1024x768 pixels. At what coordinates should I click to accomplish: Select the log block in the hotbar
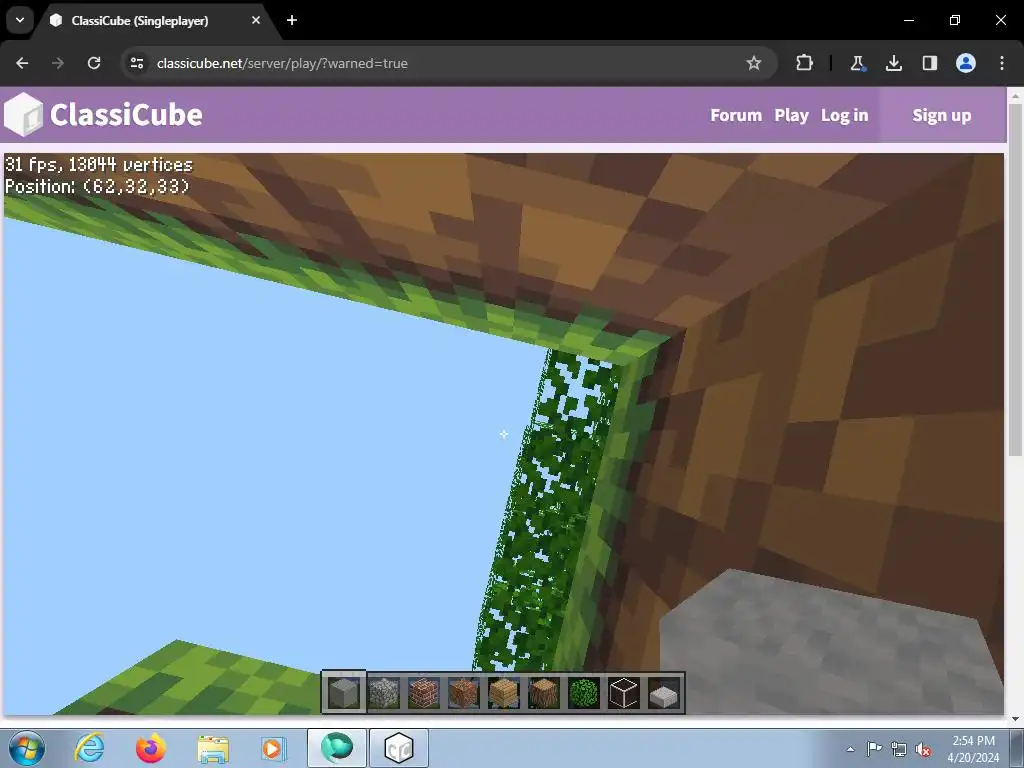[543, 693]
